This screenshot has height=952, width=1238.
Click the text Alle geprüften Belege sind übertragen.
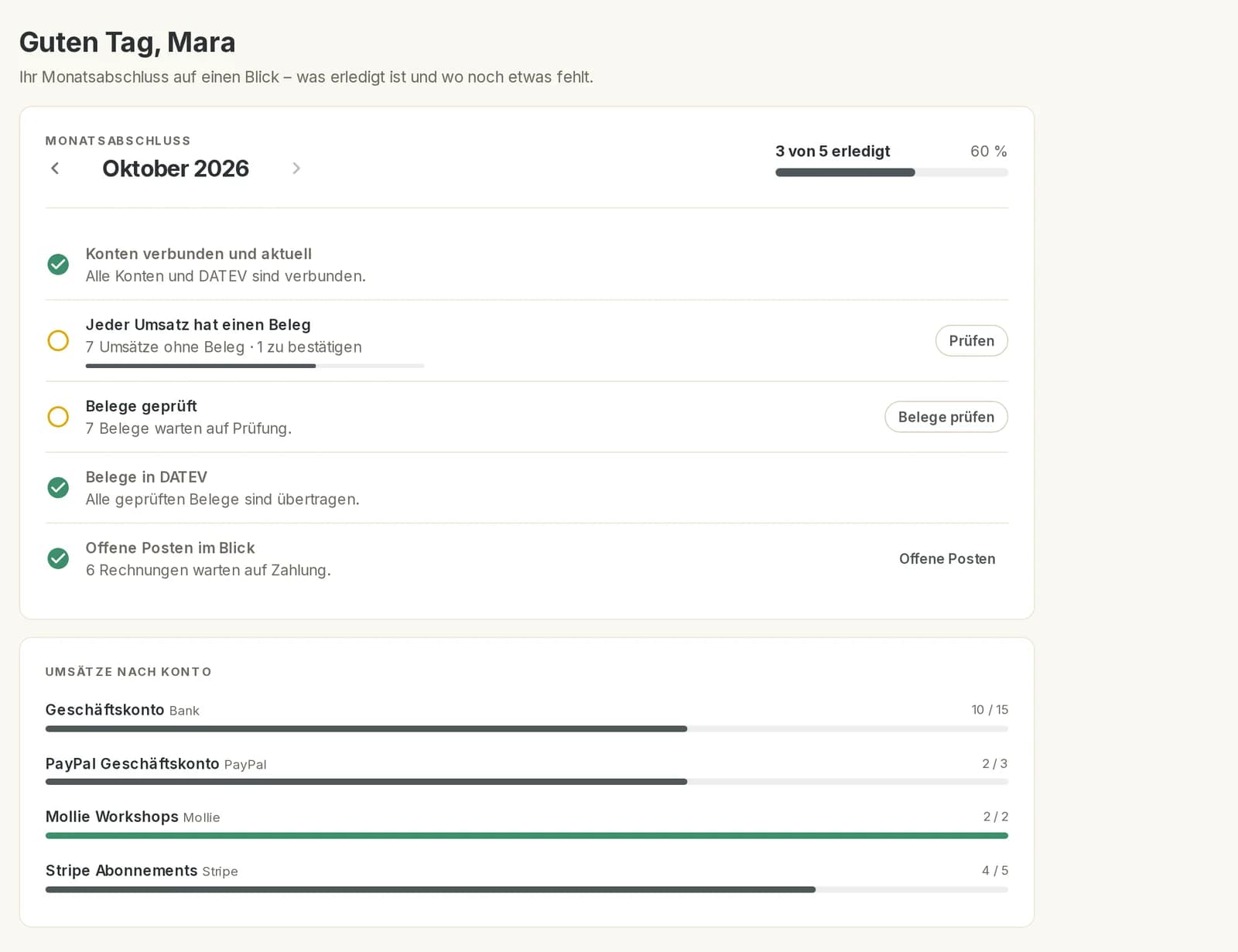[x=223, y=500]
